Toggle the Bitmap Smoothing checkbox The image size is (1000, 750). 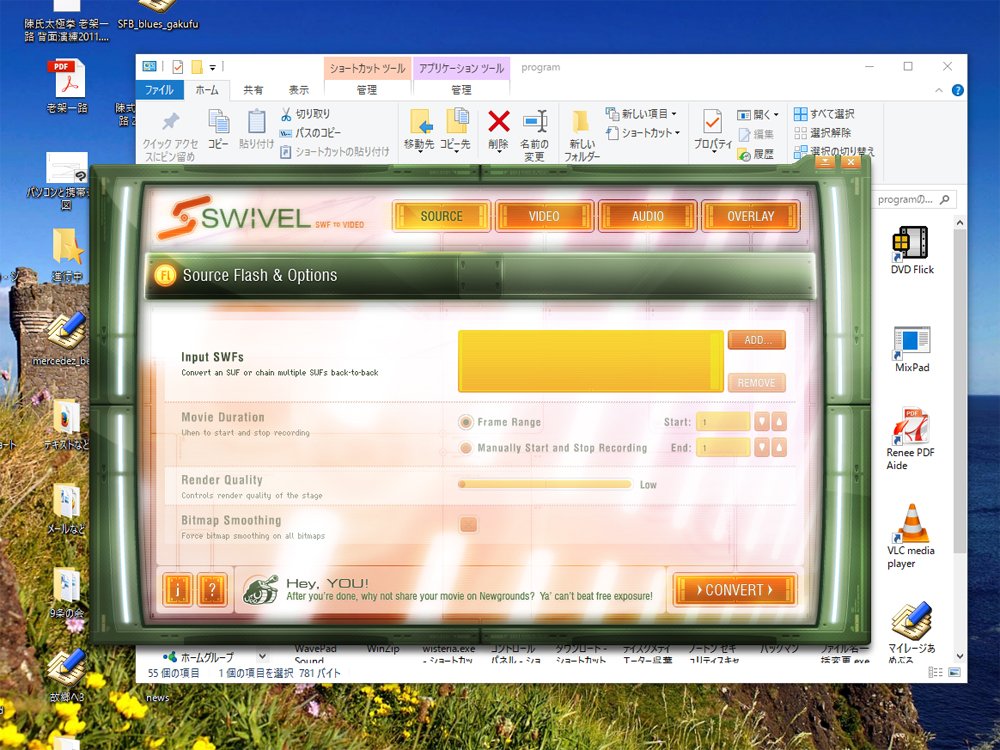(468, 525)
